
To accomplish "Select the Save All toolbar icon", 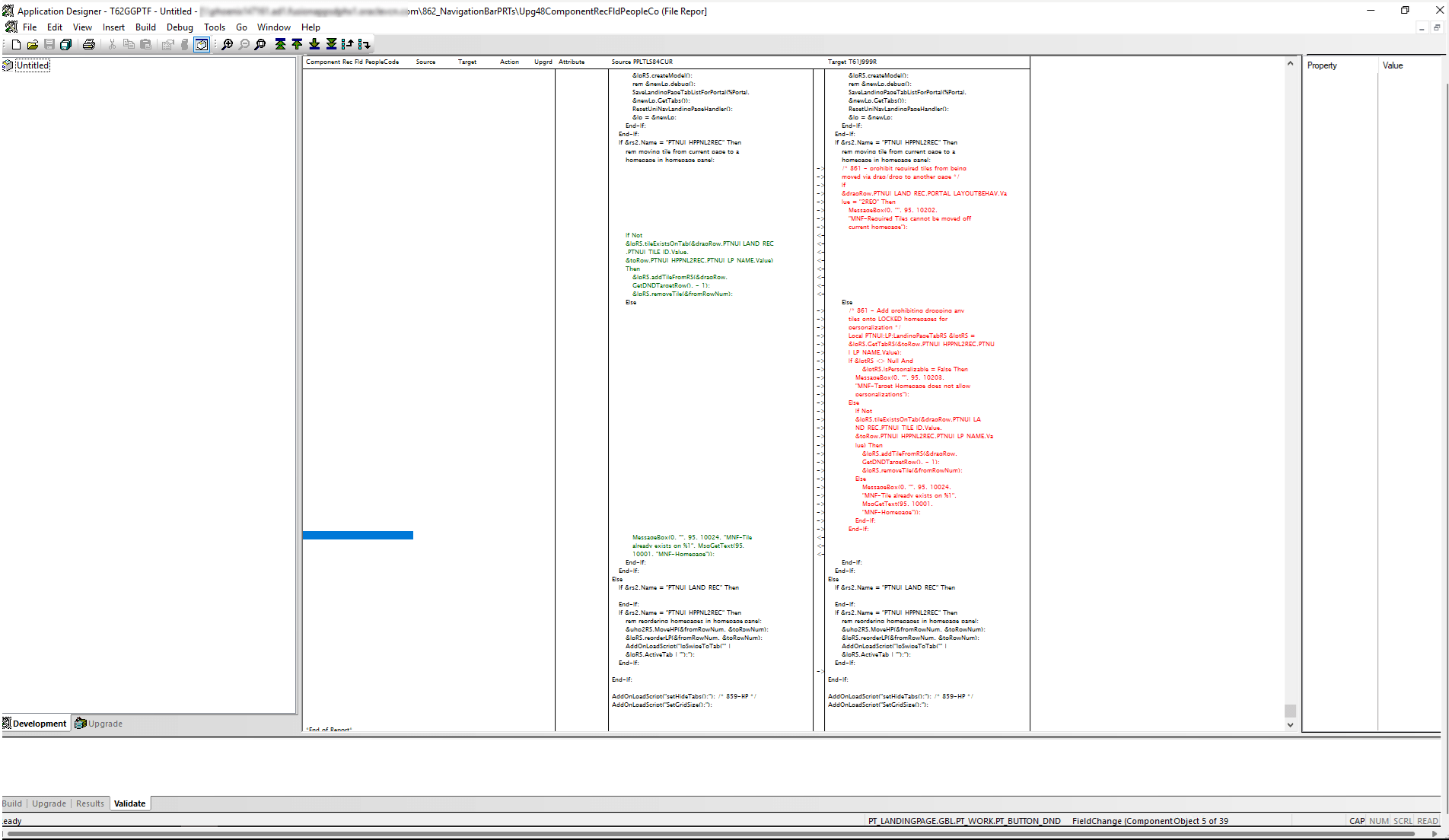I will 65,44.
